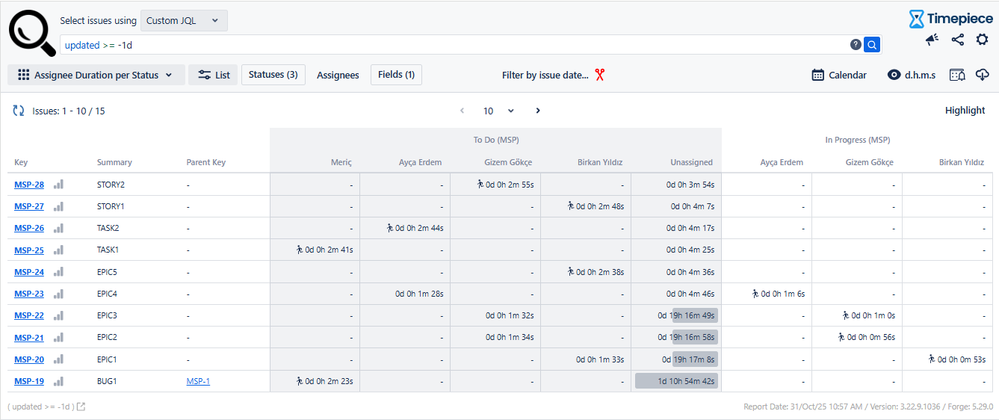Open issue MSP-23 link
Viewport: 999px width, 420px height.
pyautogui.click(x=29, y=294)
